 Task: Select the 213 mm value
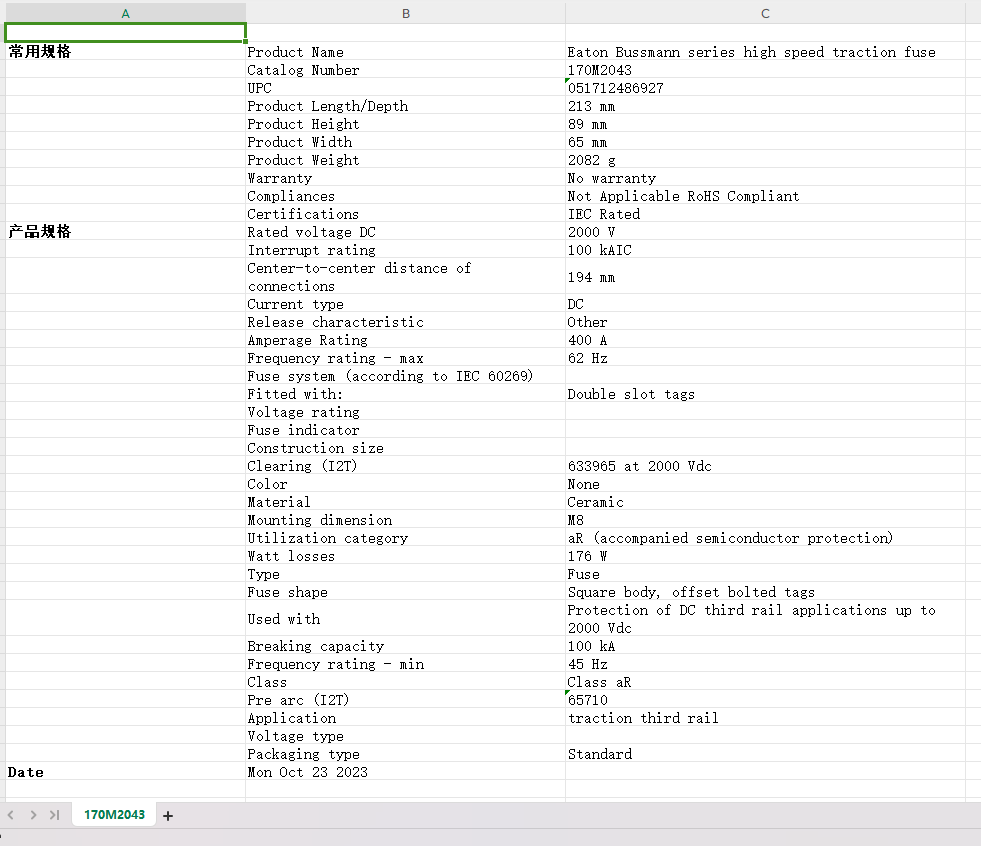click(765, 106)
